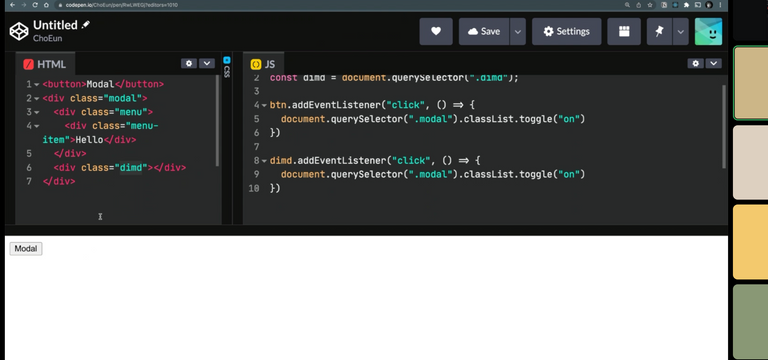The height and width of the screenshot is (360, 768).
Task: Edit pen title with pencil icon
Action: pyautogui.click(x=86, y=24)
